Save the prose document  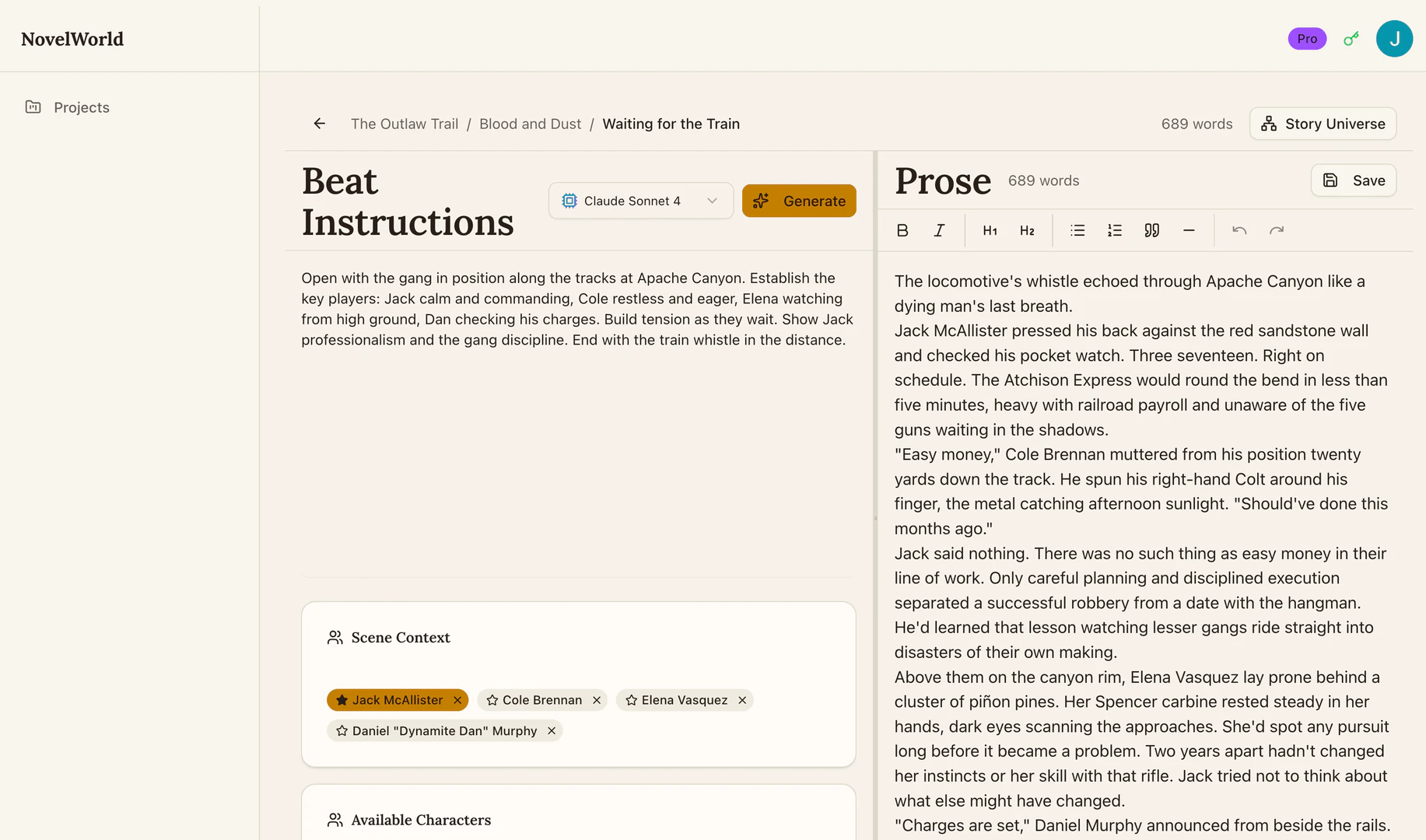pos(1353,180)
